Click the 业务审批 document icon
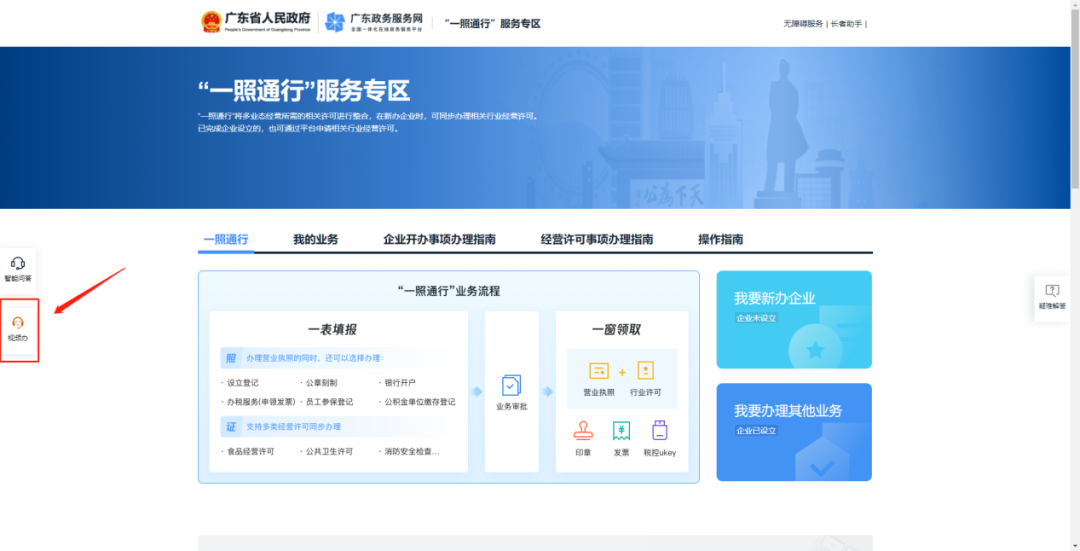1080x551 pixels. 512,385
